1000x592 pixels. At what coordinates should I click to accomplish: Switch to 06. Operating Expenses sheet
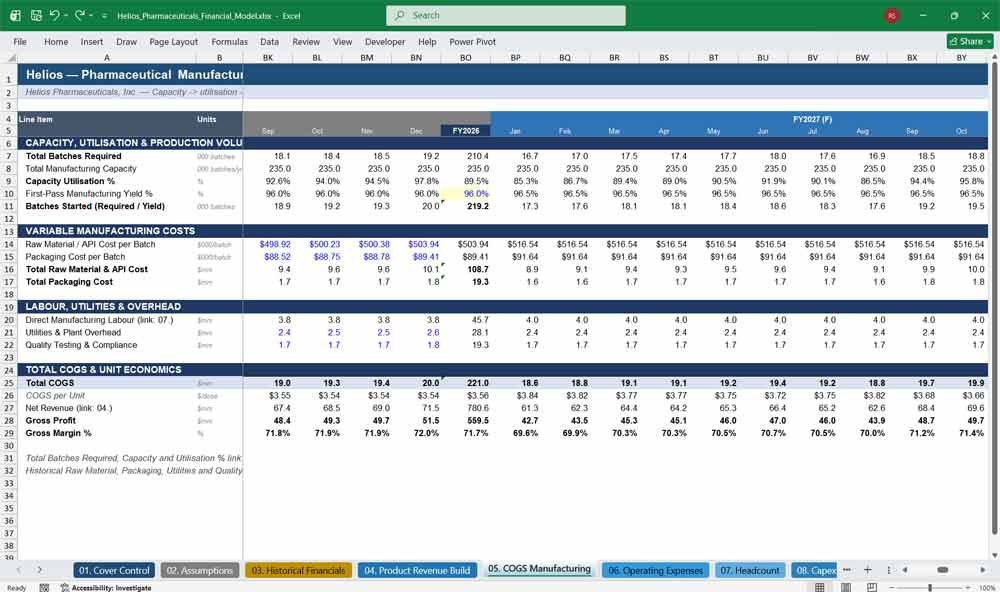tap(655, 570)
